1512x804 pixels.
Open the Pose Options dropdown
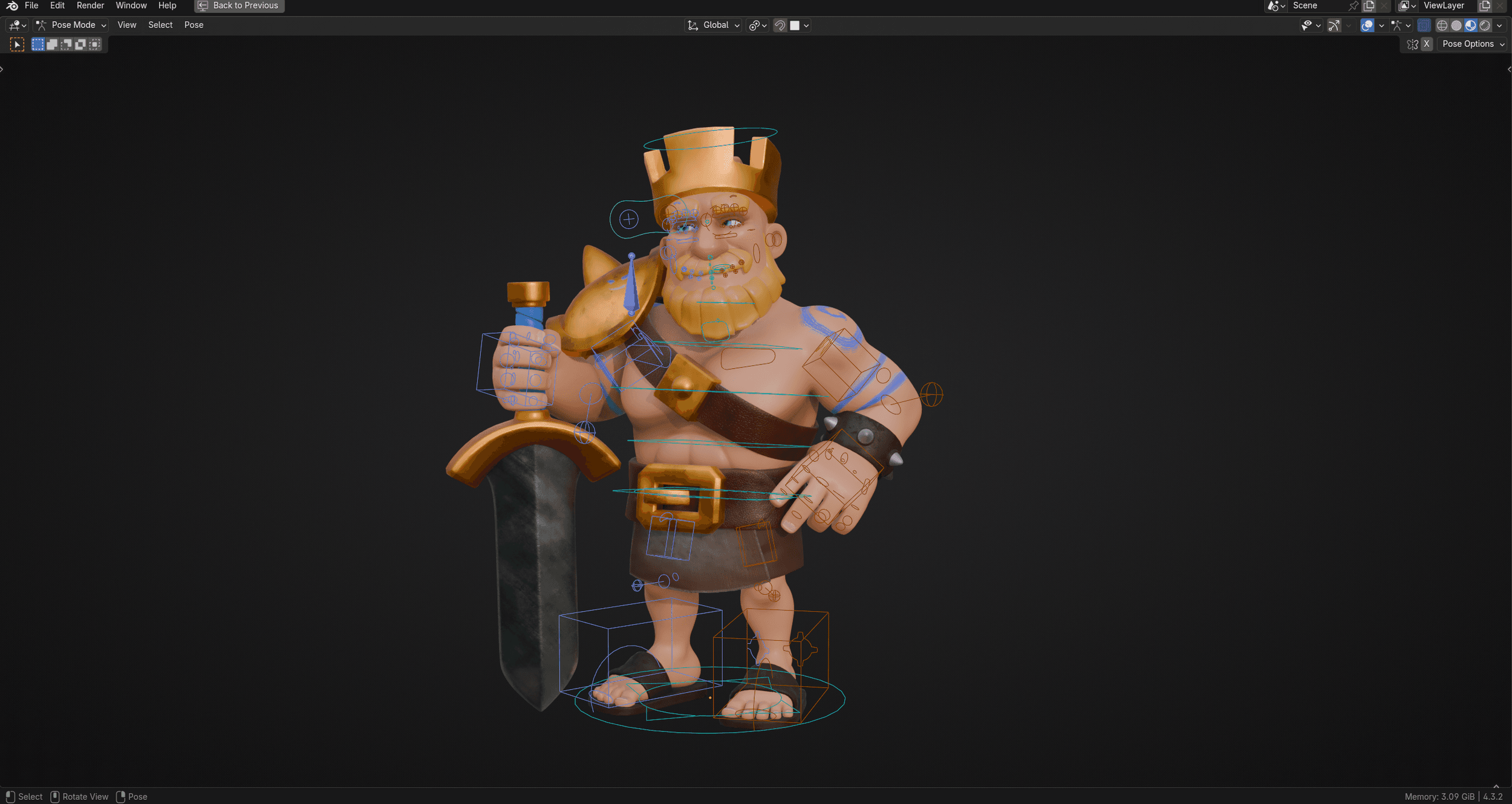1473,44
